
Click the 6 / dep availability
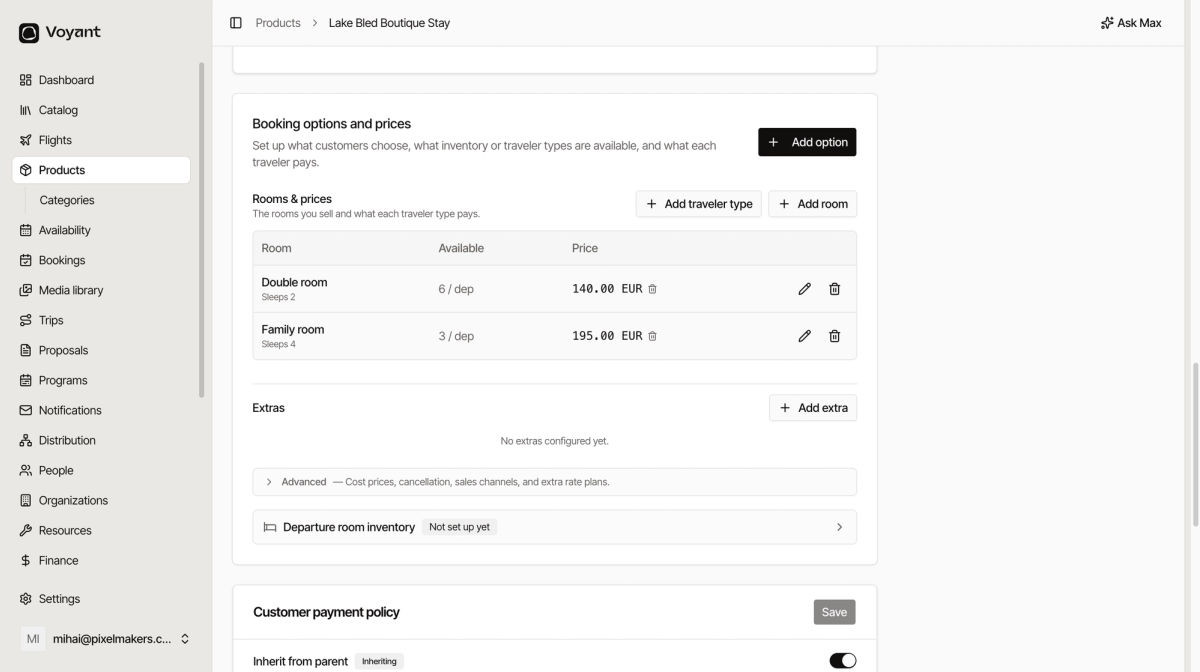point(456,289)
